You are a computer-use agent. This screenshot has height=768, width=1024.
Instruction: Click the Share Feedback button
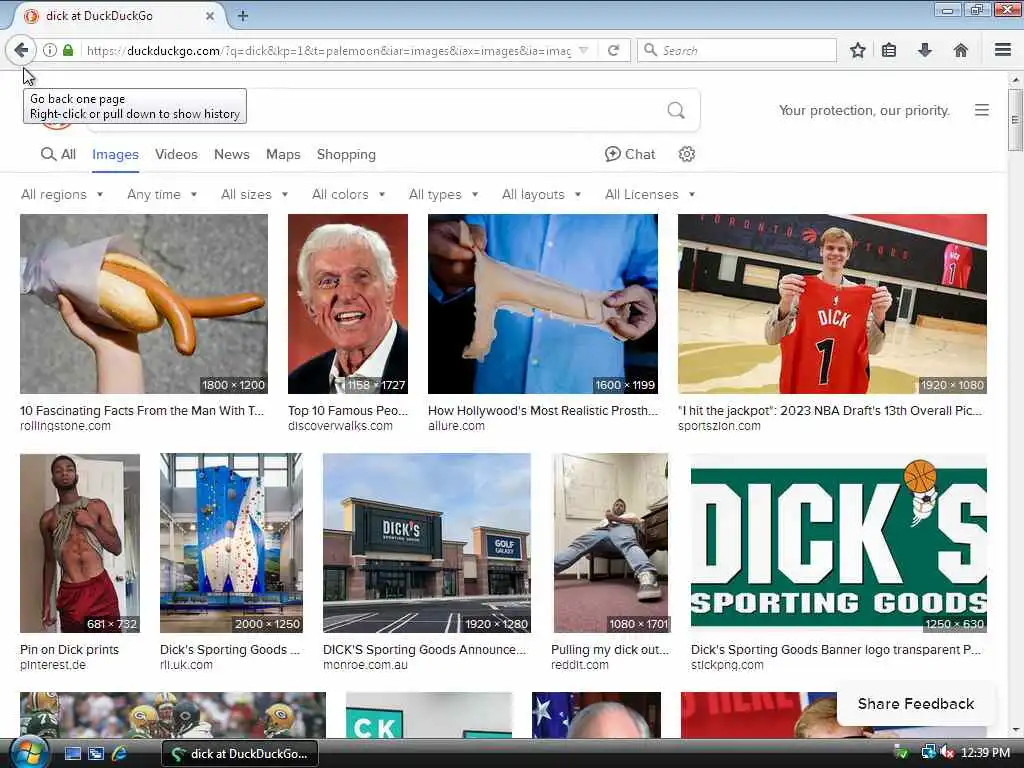click(916, 703)
